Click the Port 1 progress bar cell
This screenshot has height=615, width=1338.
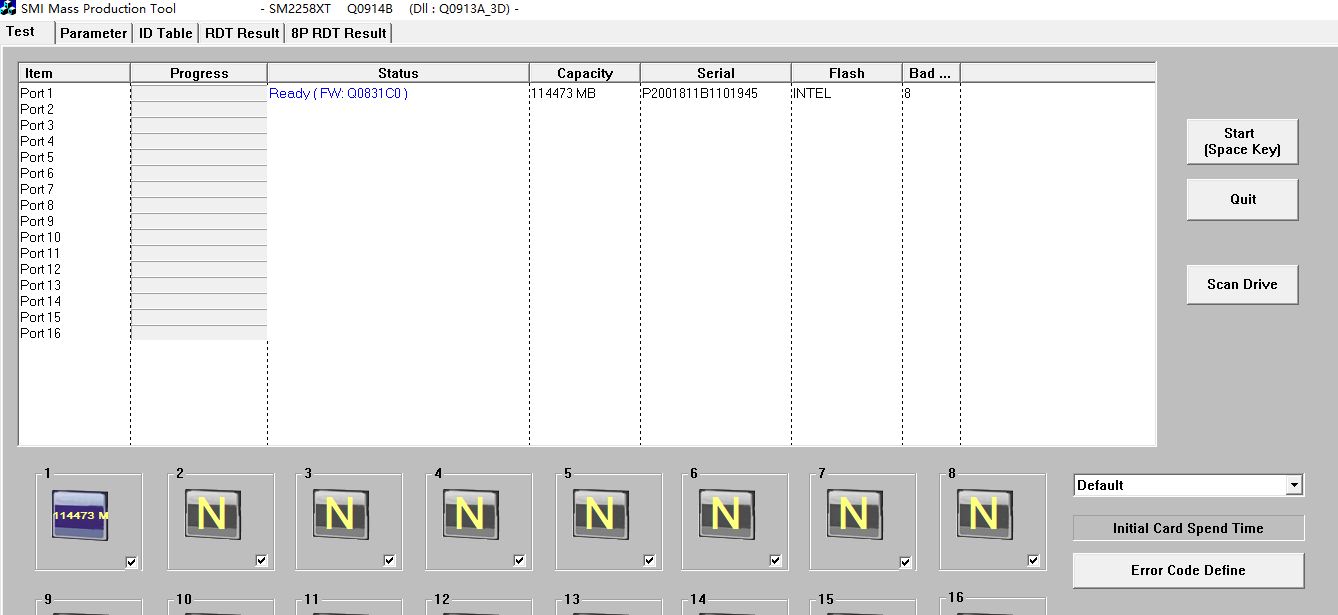coord(199,94)
